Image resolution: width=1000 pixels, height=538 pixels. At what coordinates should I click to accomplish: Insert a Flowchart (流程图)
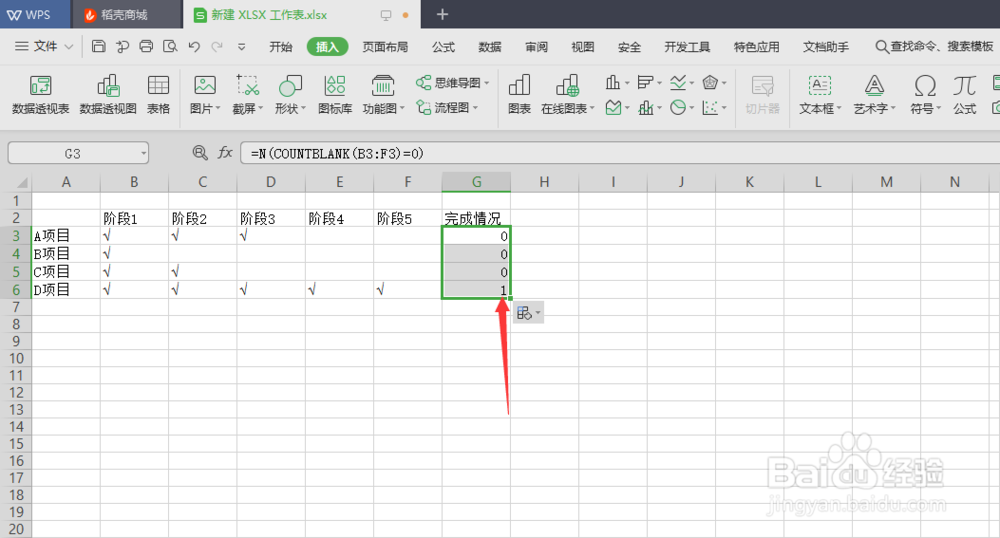click(446, 108)
